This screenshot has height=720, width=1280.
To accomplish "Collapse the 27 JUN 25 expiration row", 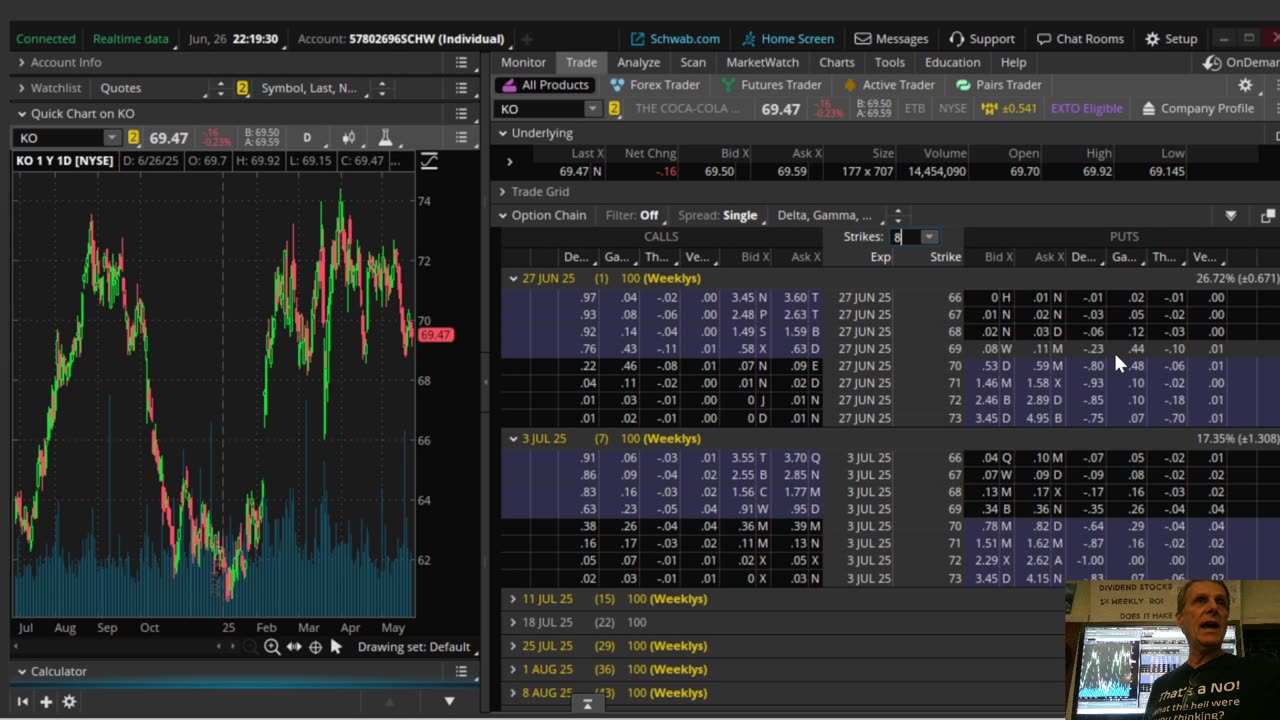I will point(513,278).
